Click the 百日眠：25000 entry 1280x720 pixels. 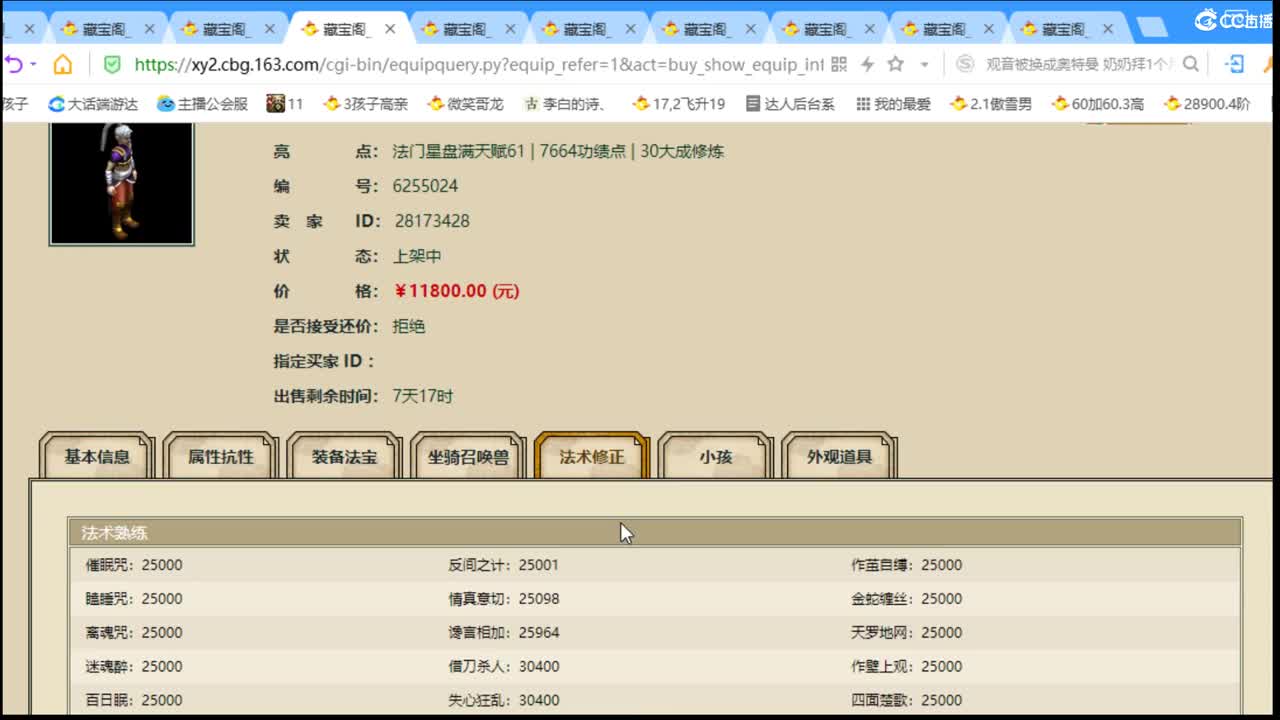[134, 701]
